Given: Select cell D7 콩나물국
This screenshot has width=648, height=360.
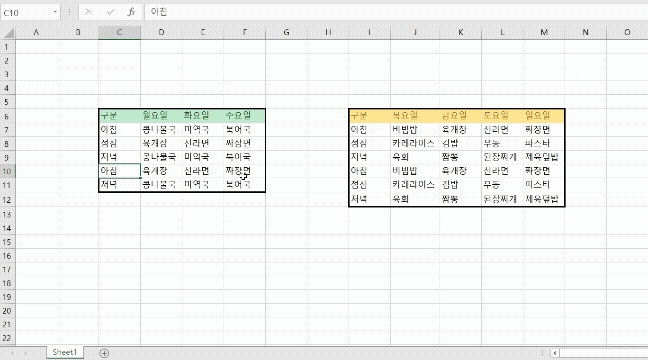Looking at the screenshot, I should tap(161, 130).
